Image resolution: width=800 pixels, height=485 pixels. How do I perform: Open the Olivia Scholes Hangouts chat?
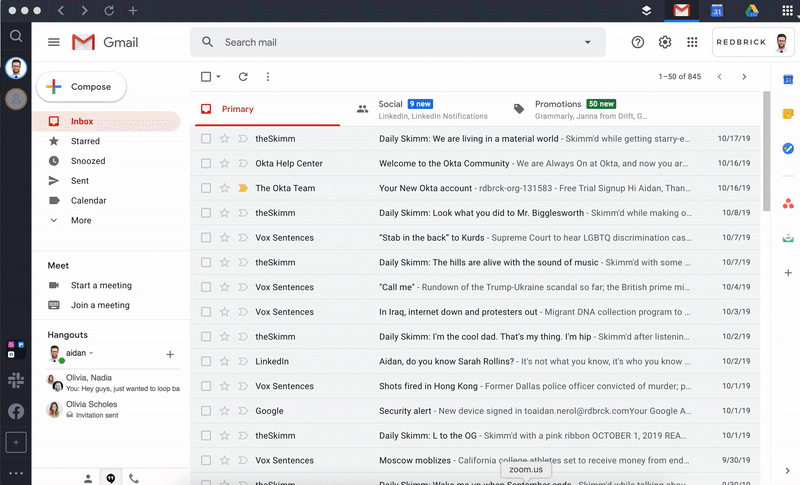click(x=113, y=409)
